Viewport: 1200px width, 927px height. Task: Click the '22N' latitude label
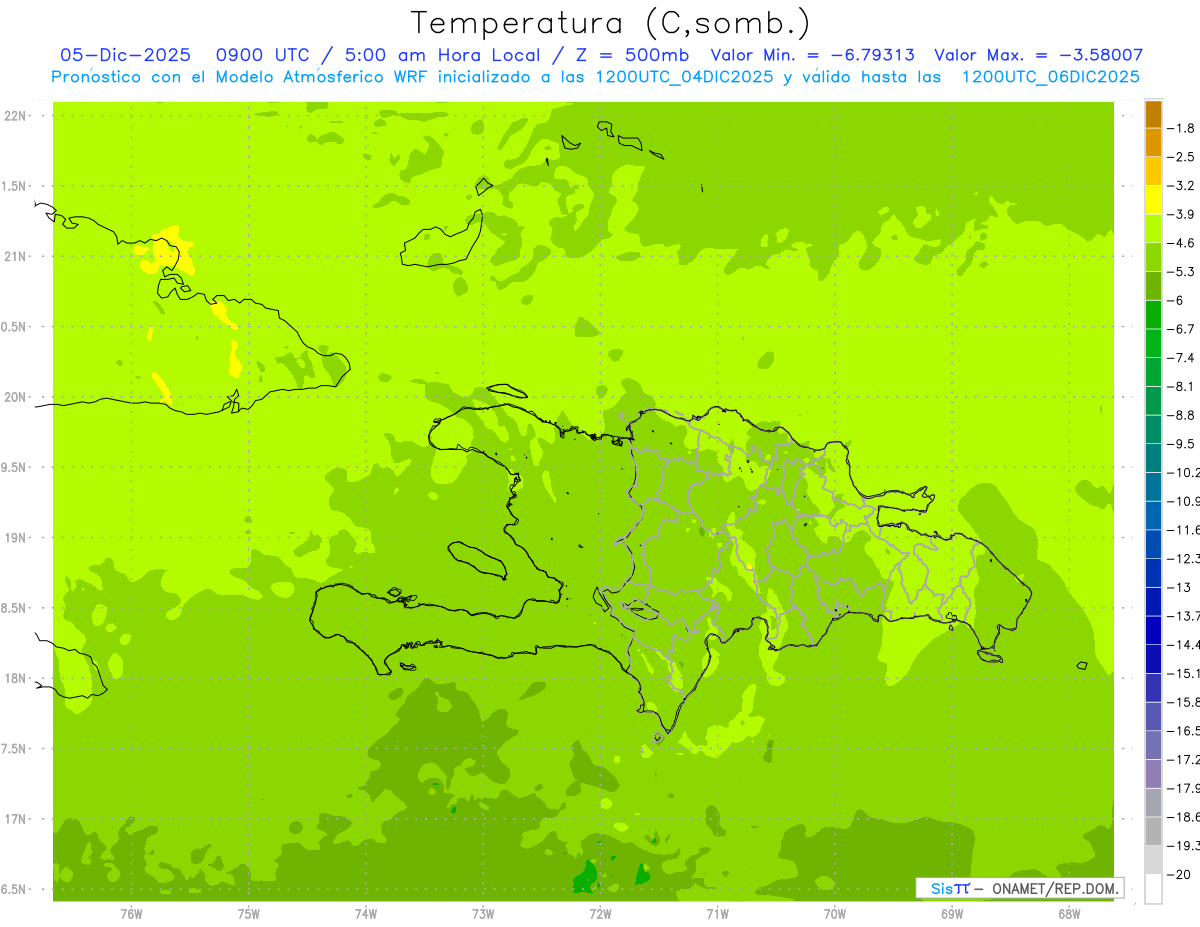click(16, 116)
